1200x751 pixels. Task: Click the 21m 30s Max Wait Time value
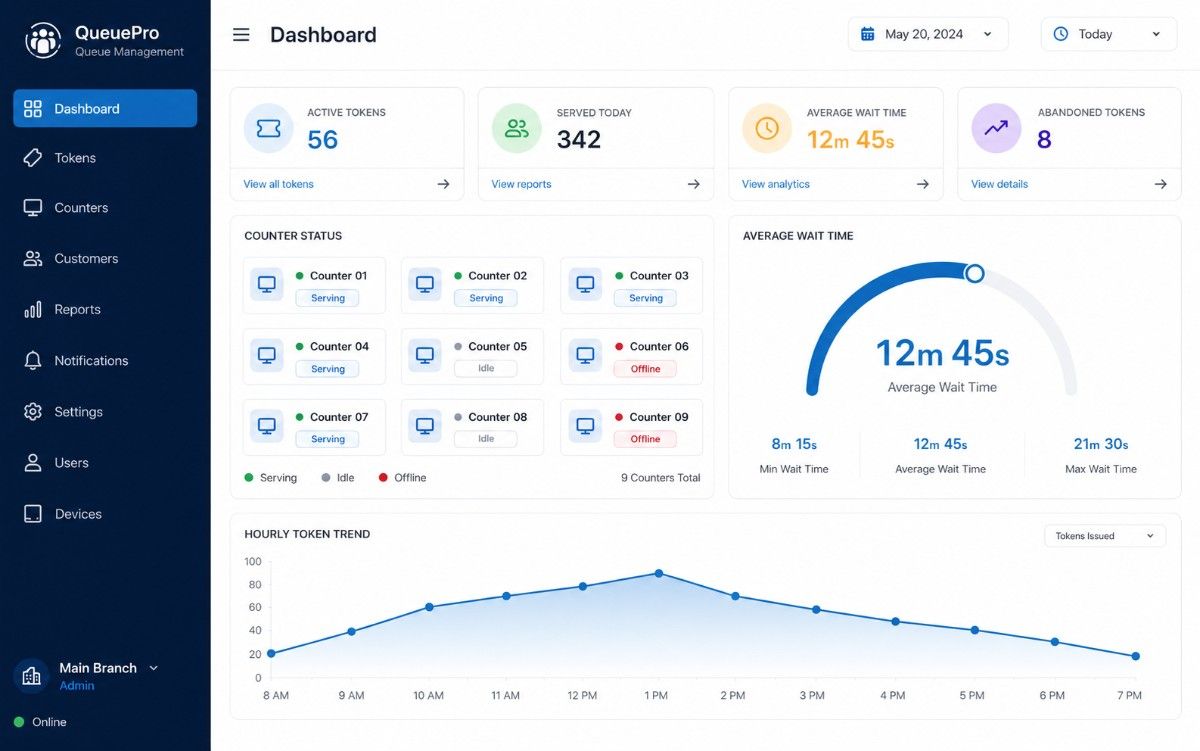coord(1101,444)
